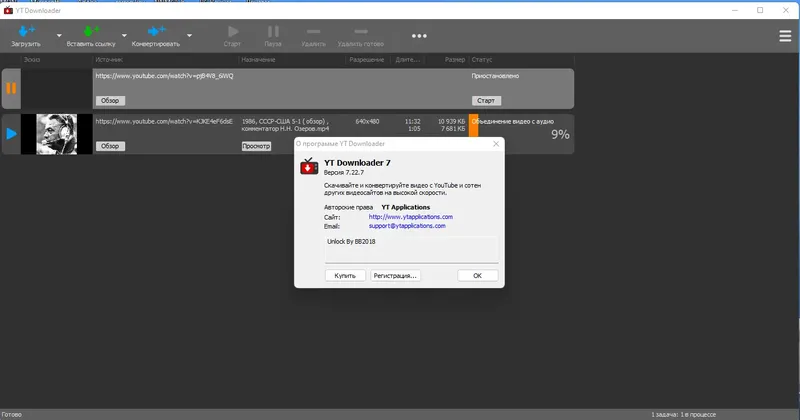Screen dimensions: 800x420
Task: Expand the Загрузить dropdown arrow
Action: 59,36
